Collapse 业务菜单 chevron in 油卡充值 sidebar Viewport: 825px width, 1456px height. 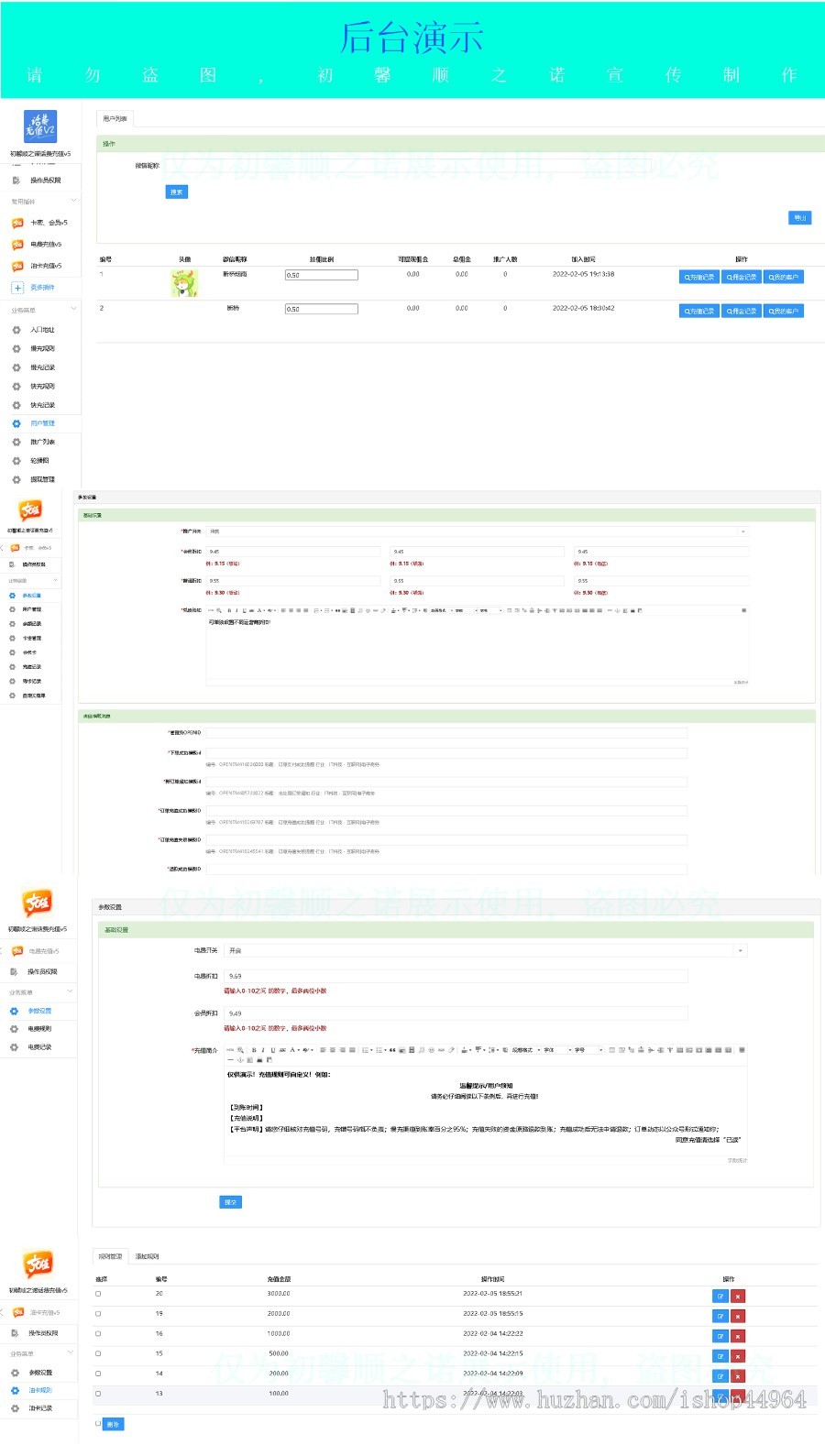tap(71, 1352)
